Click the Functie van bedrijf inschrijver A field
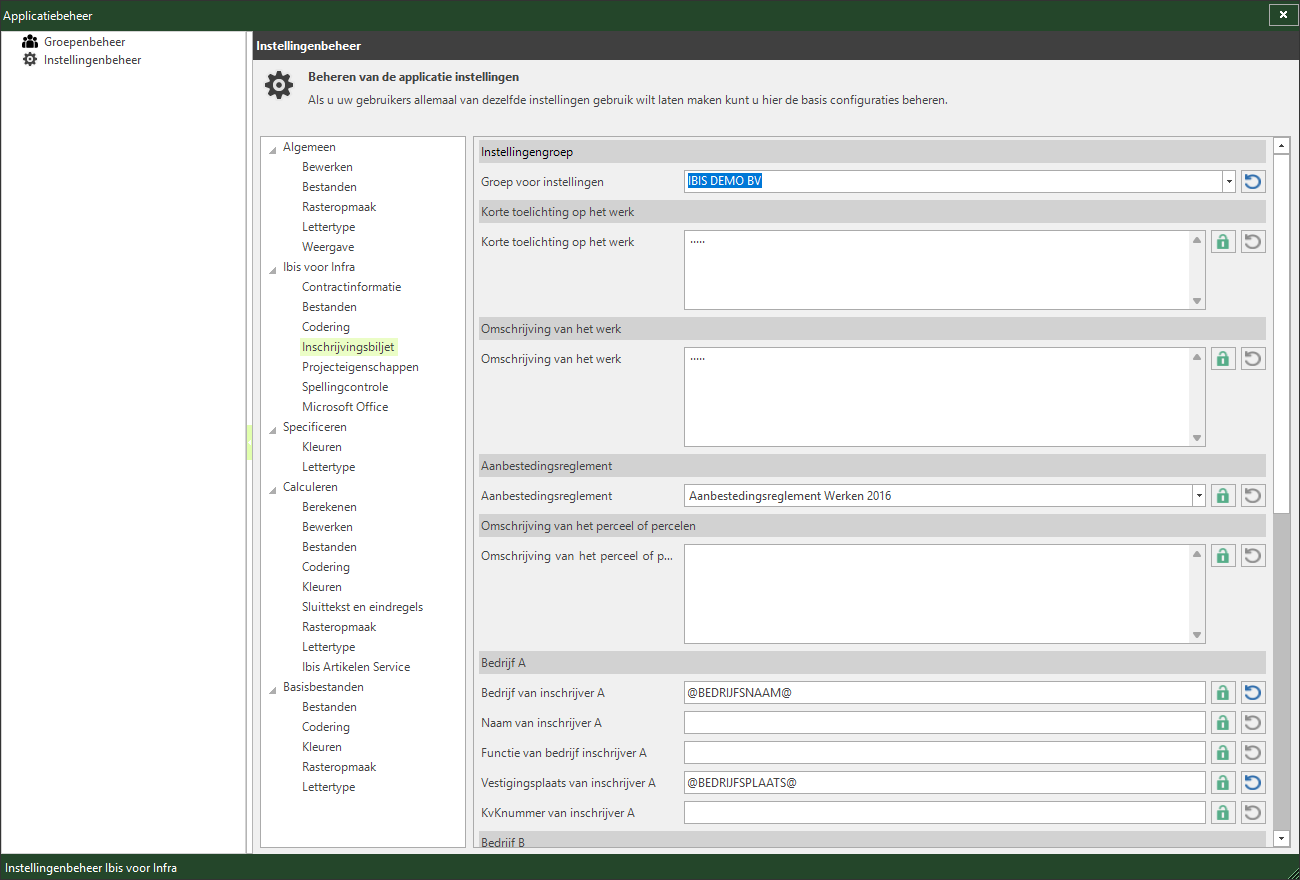The height and width of the screenshot is (880, 1300). 945,752
